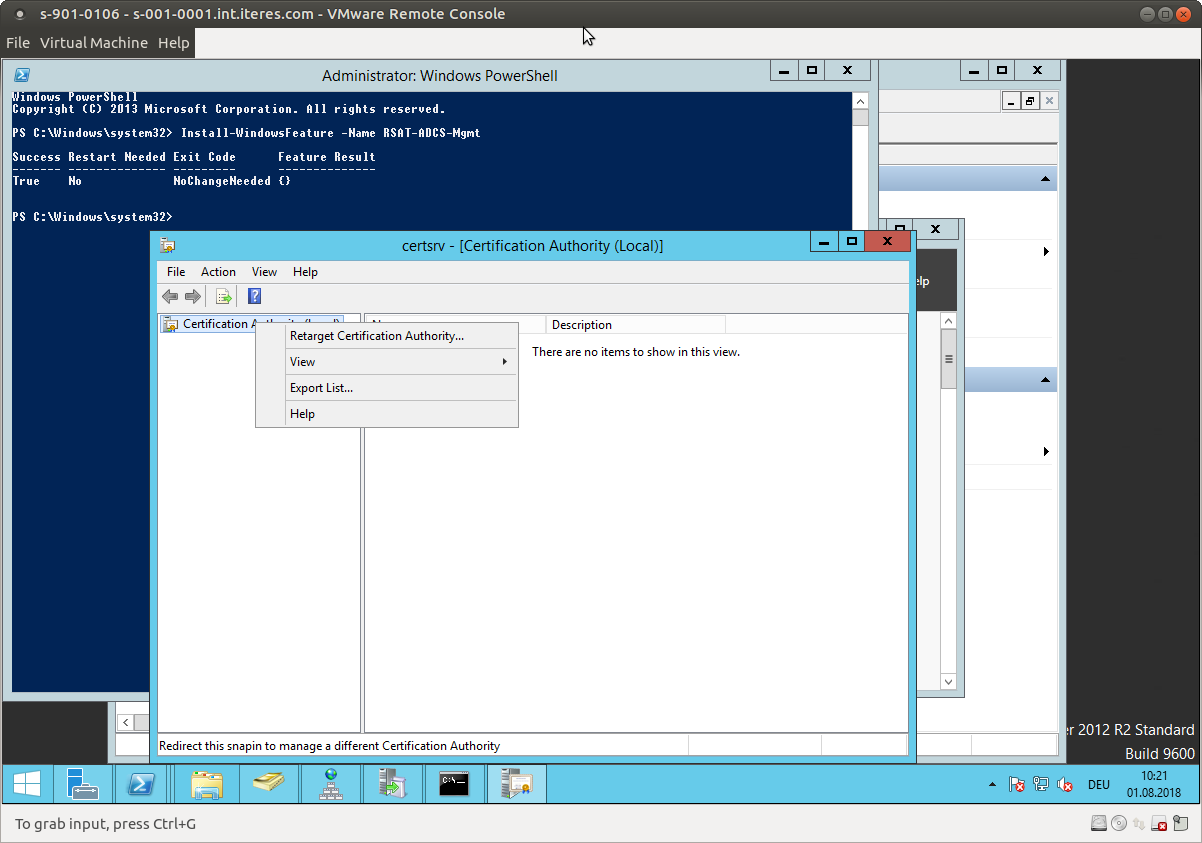Click the NoChangeNeeded exit code text
This screenshot has height=843, width=1202.
pyautogui.click(x=222, y=181)
